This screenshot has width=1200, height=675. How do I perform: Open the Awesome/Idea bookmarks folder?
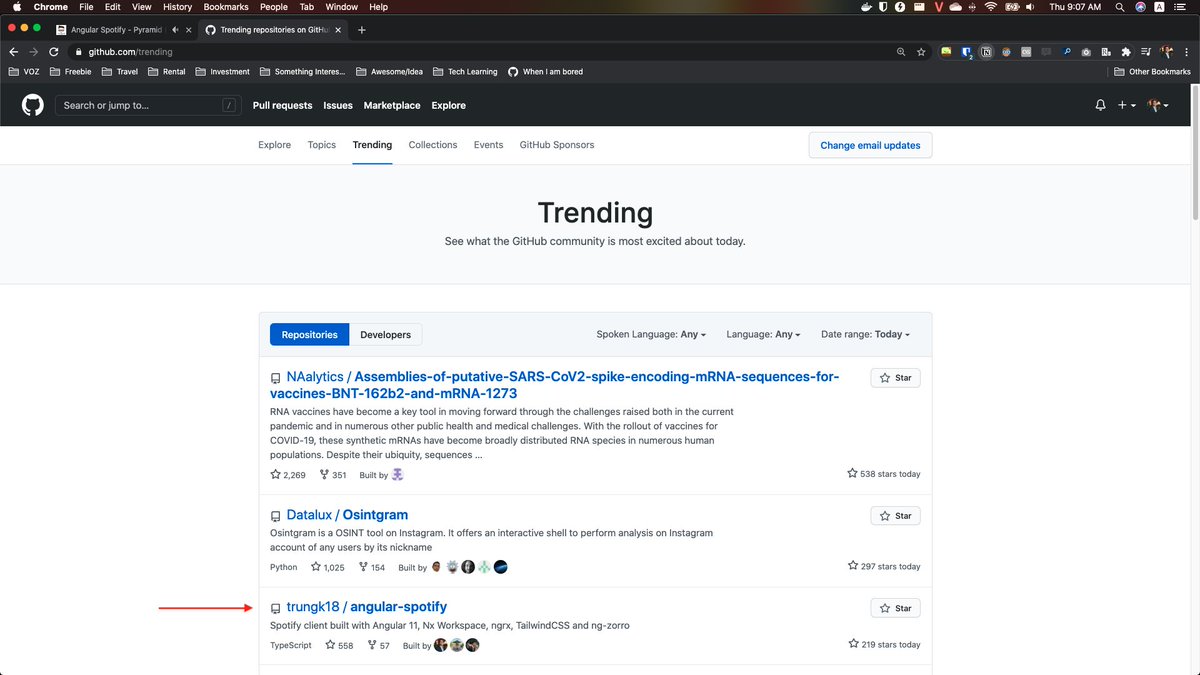[x=388, y=72]
